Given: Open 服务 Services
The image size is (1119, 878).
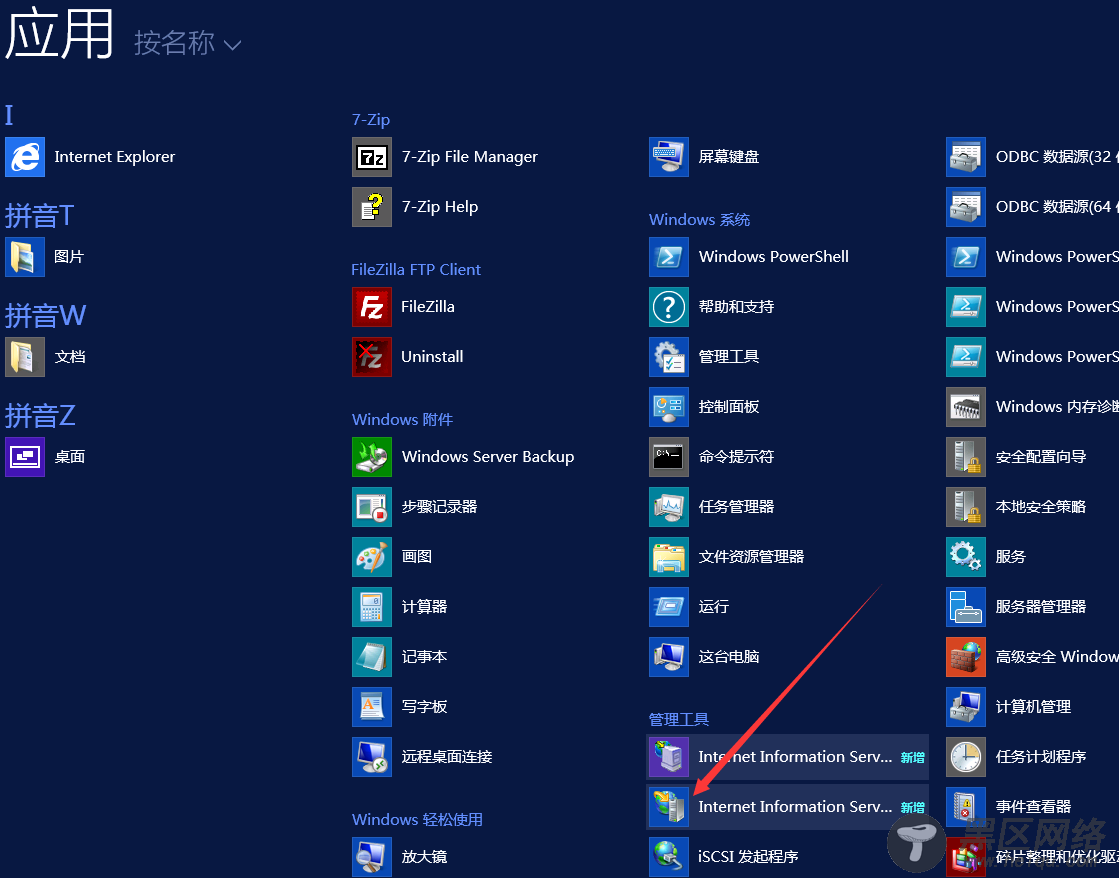Looking at the screenshot, I should (x=986, y=557).
